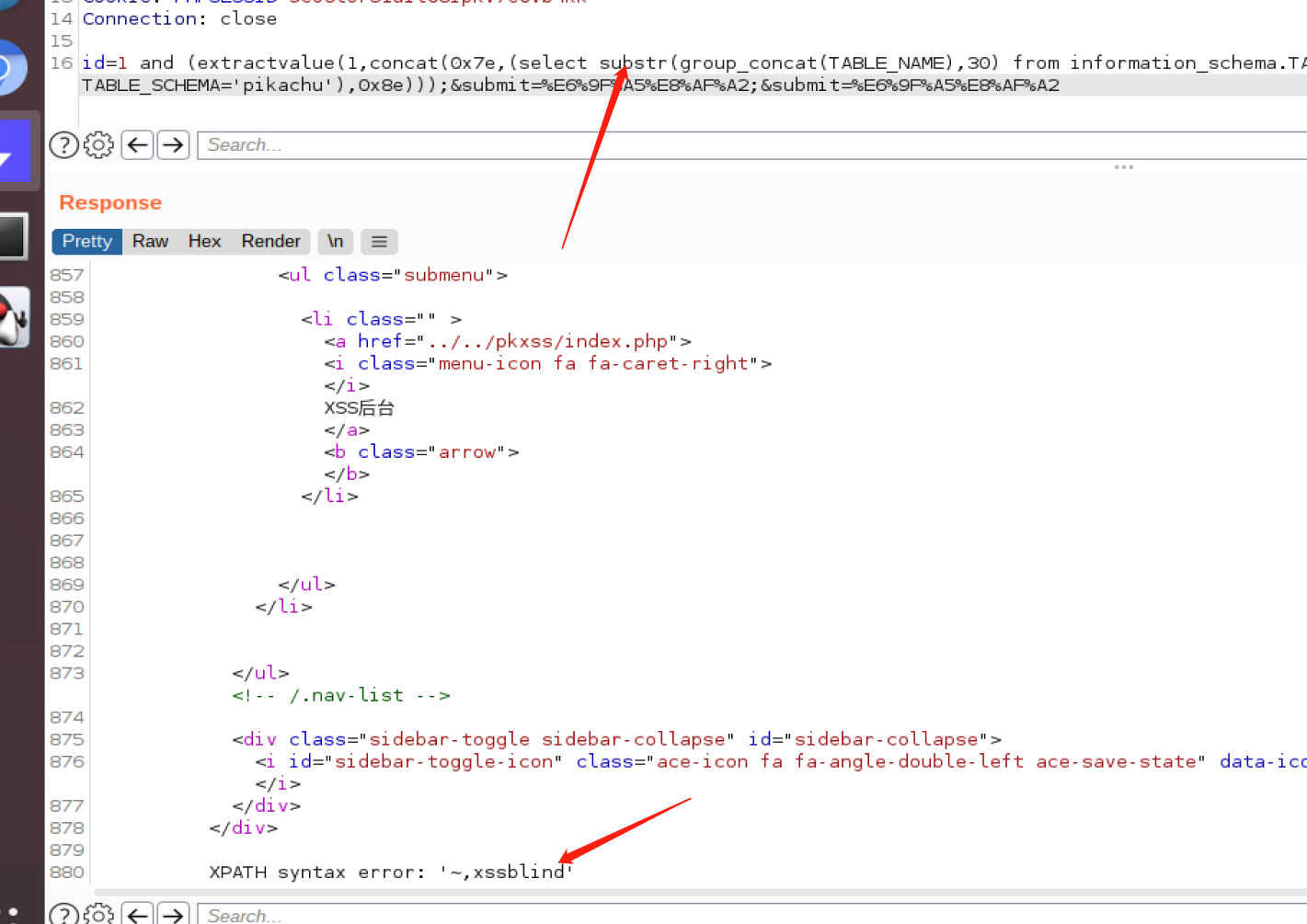Click the Connection: close header line
The image size is (1307, 924).
pyautogui.click(x=179, y=18)
